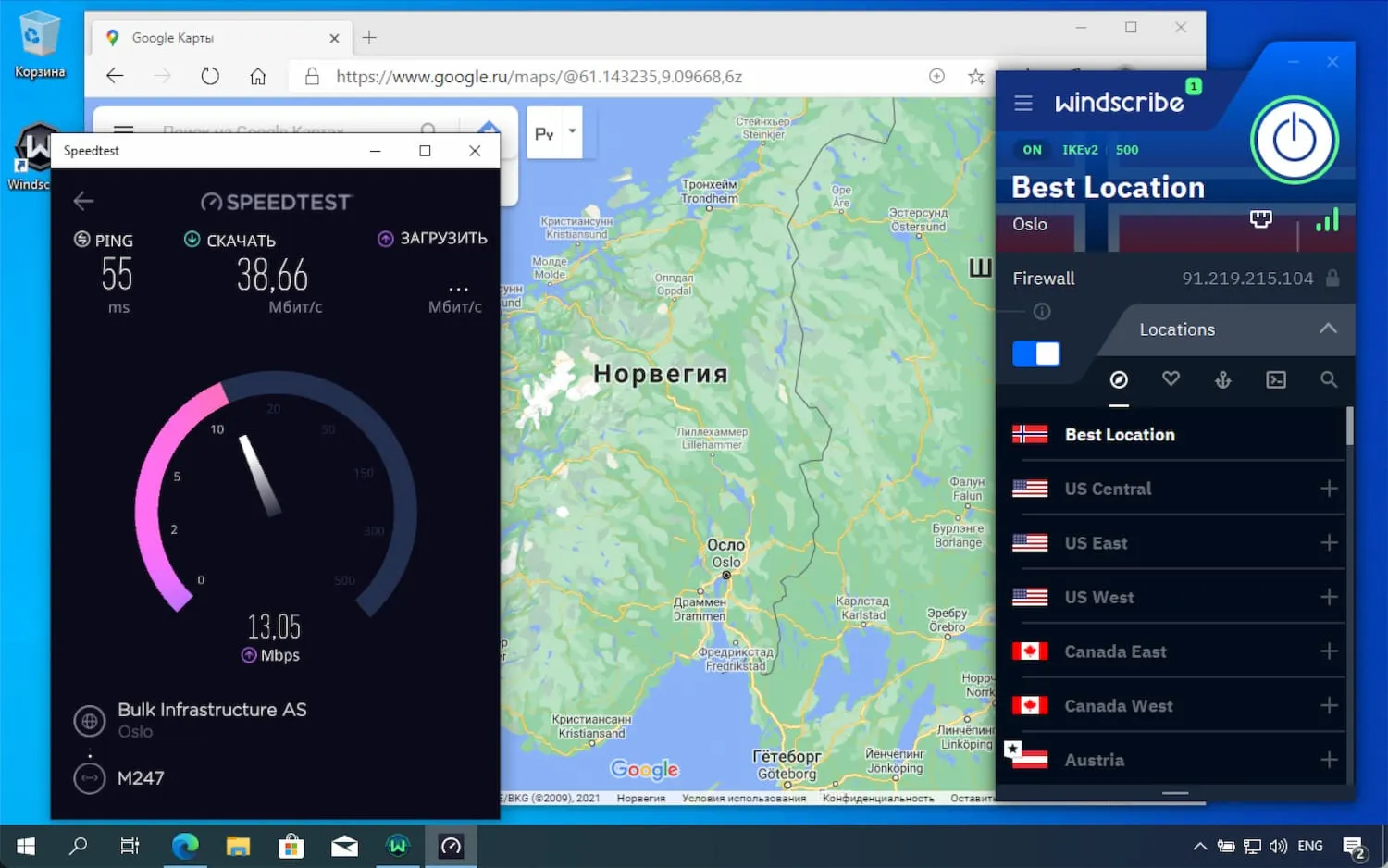Click the port 500 label
This screenshot has height=868, width=1388.
[x=1127, y=150]
